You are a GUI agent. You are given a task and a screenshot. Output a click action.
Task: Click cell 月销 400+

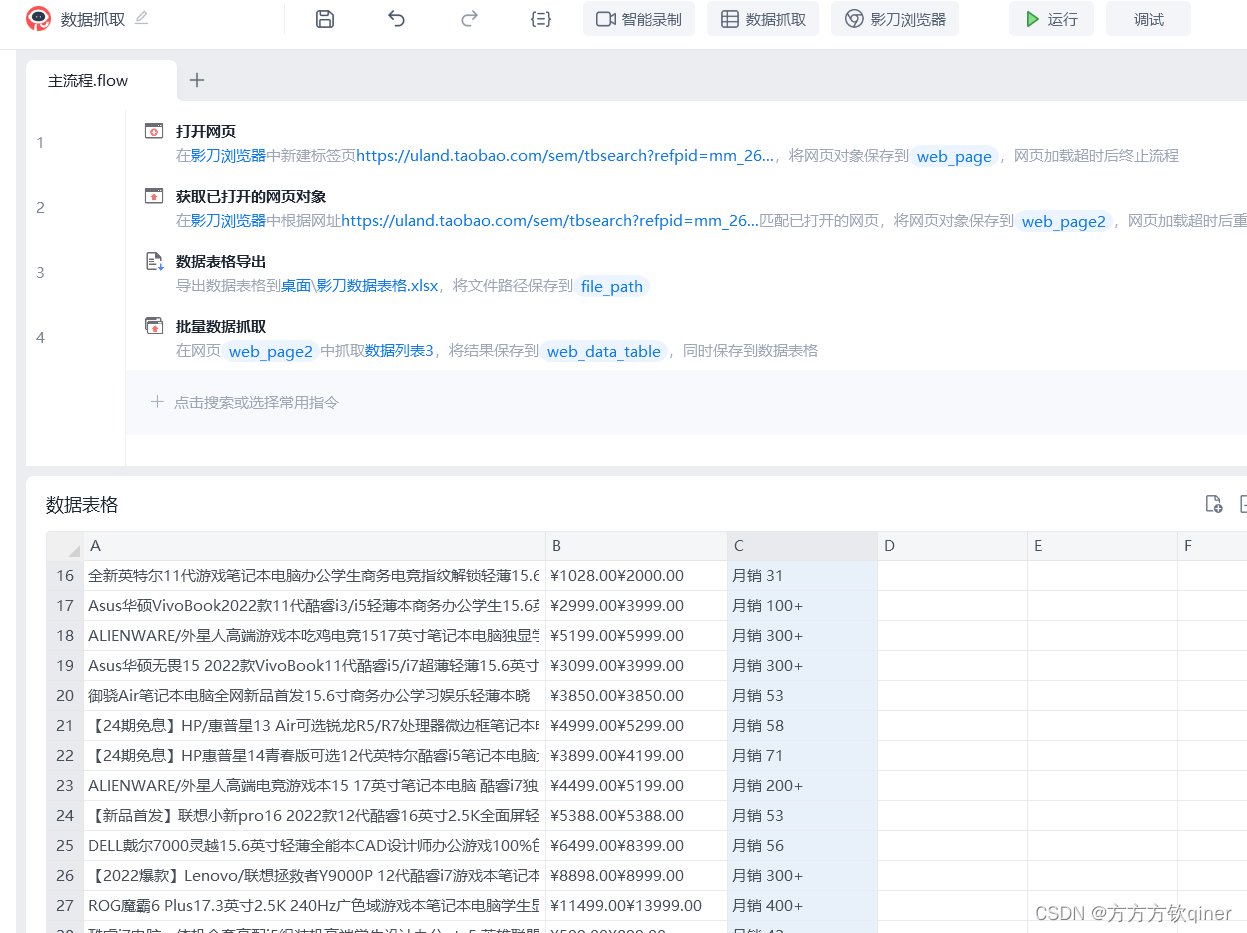point(803,906)
